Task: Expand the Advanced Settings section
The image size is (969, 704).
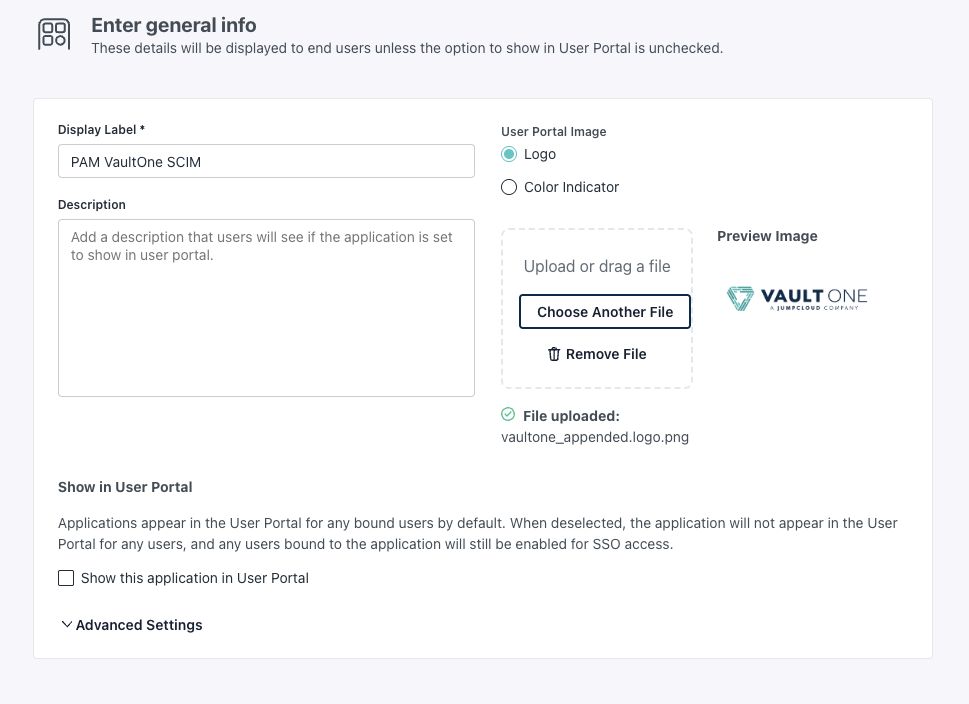Action: (131, 625)
